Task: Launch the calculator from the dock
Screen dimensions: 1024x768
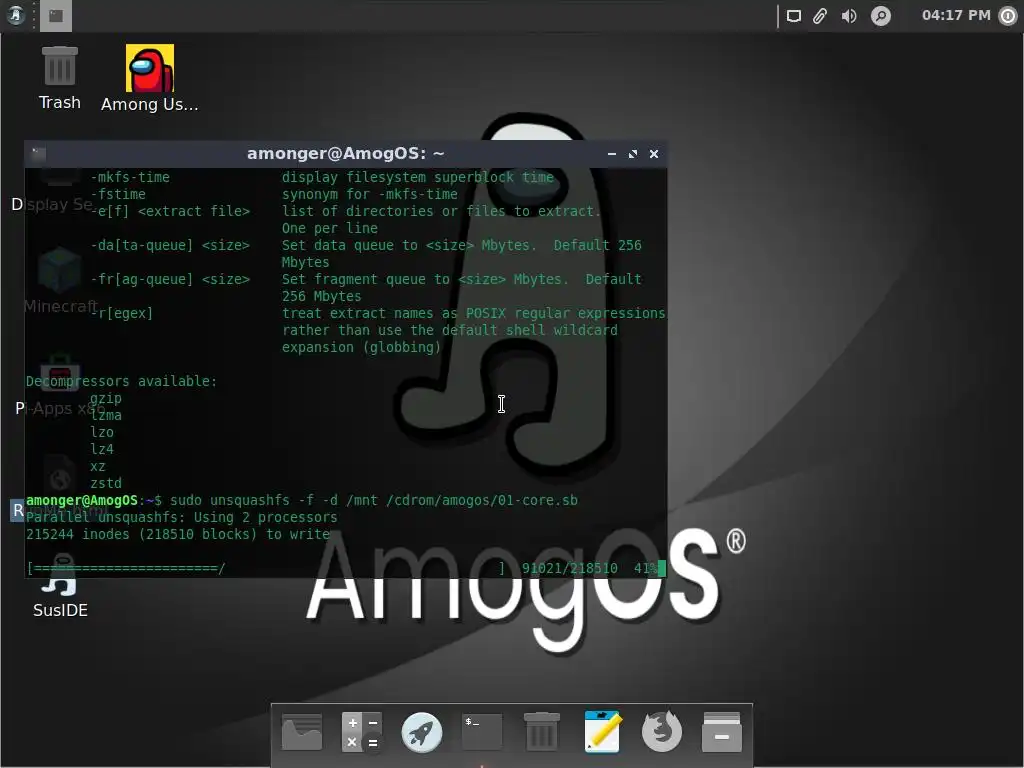Action: click(x=362, y=732)
